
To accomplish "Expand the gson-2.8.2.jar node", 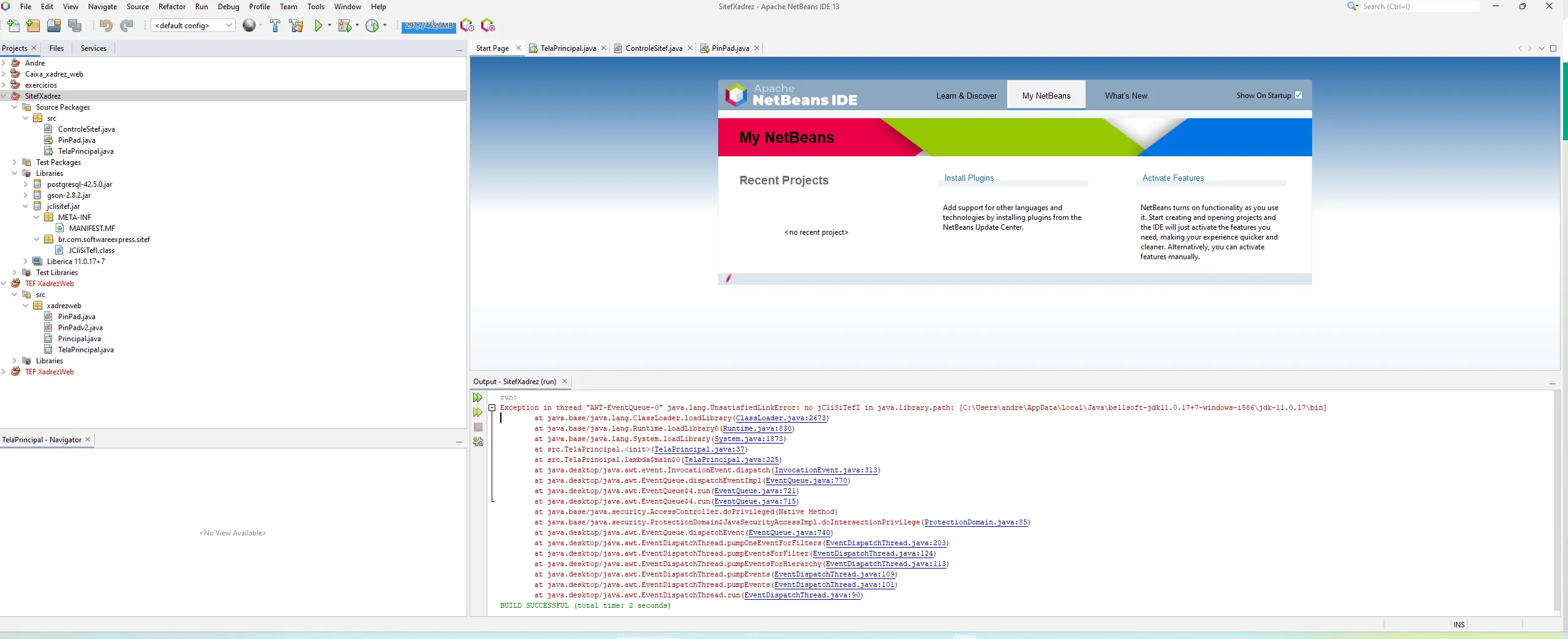I will pyautogui.click(x=26, y=195).
